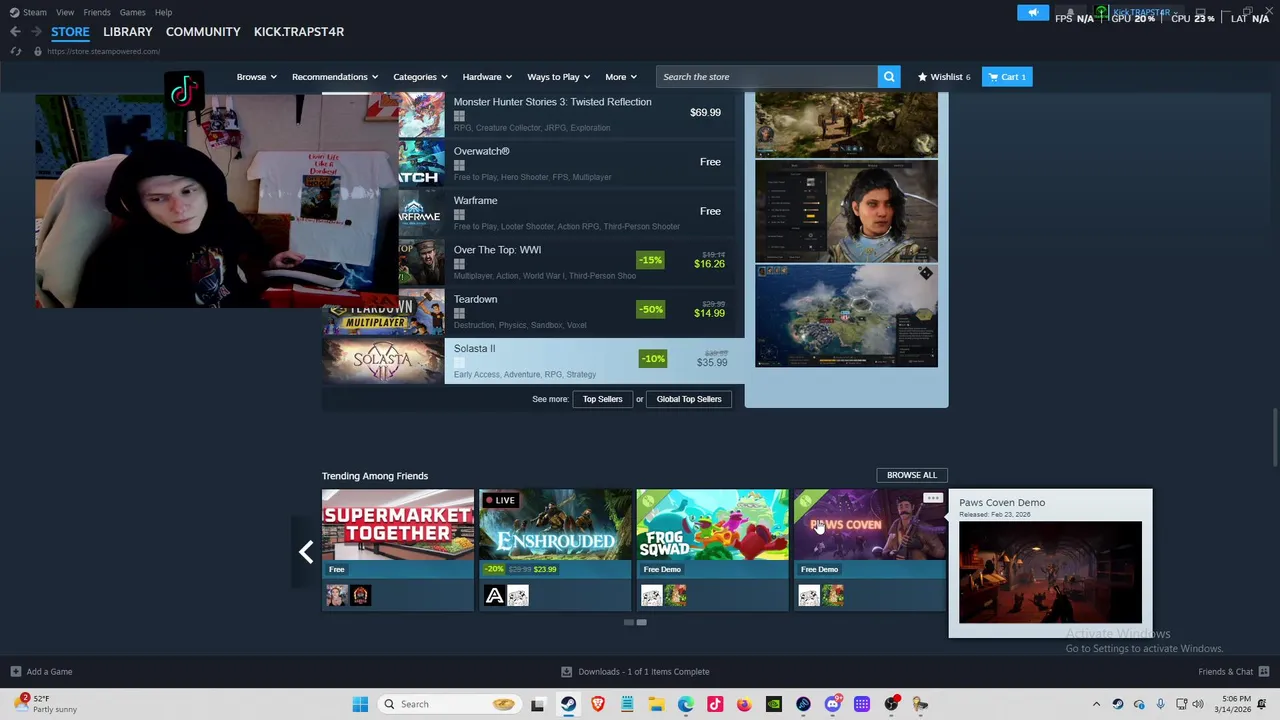Expand the Browse dropdown menu
The image size is (1280, 720).
point(256,77)
